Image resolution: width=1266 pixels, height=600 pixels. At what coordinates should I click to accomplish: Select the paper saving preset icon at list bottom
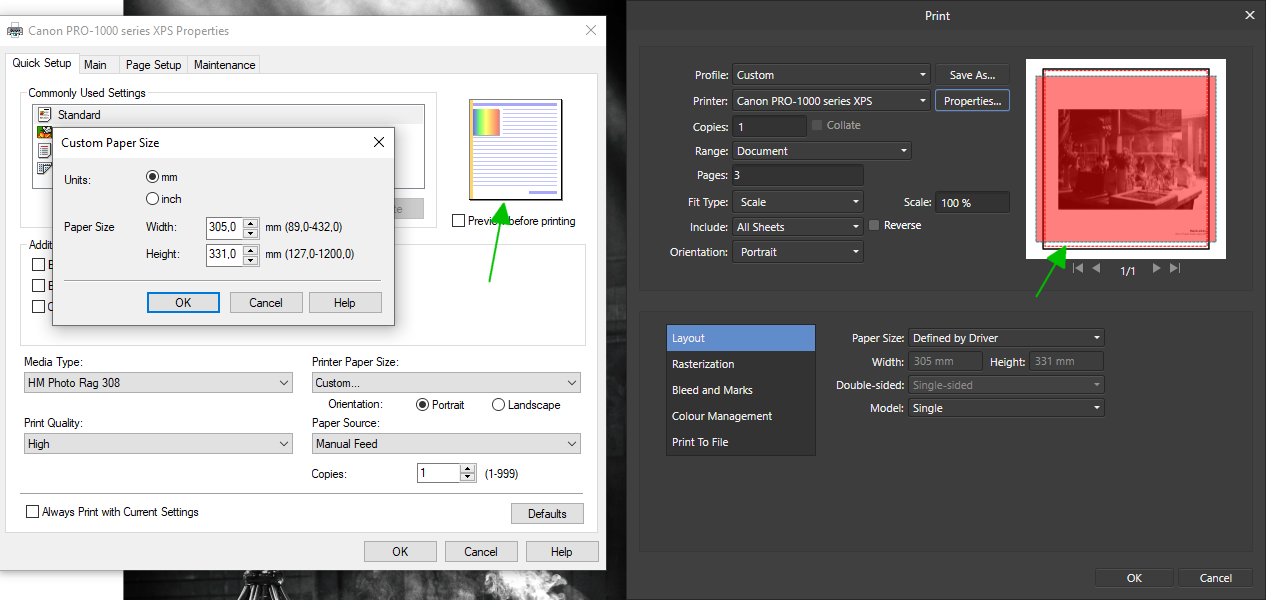pyautogui.click(x=44, y=168)
